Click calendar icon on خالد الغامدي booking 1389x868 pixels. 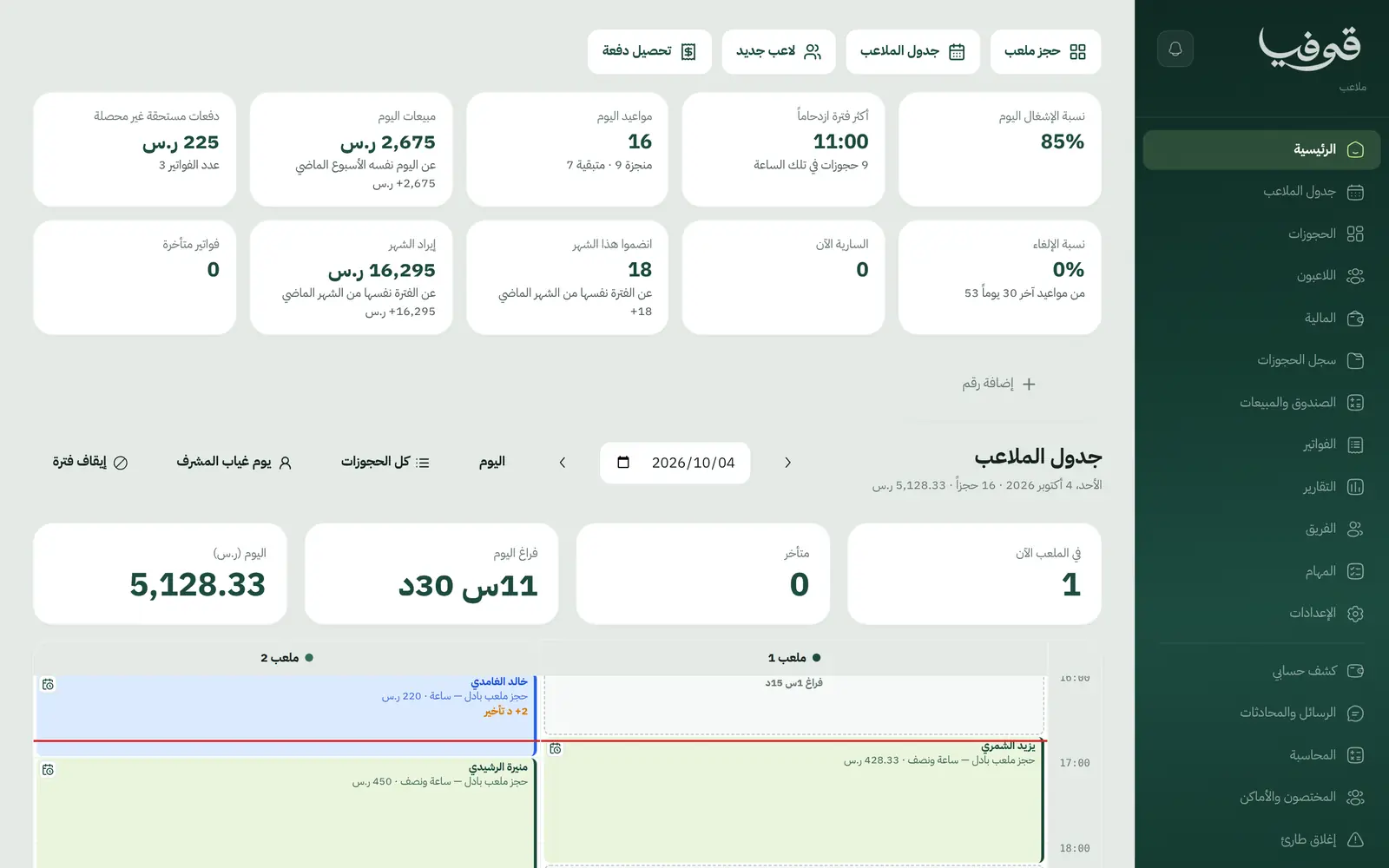pos(49,685)
